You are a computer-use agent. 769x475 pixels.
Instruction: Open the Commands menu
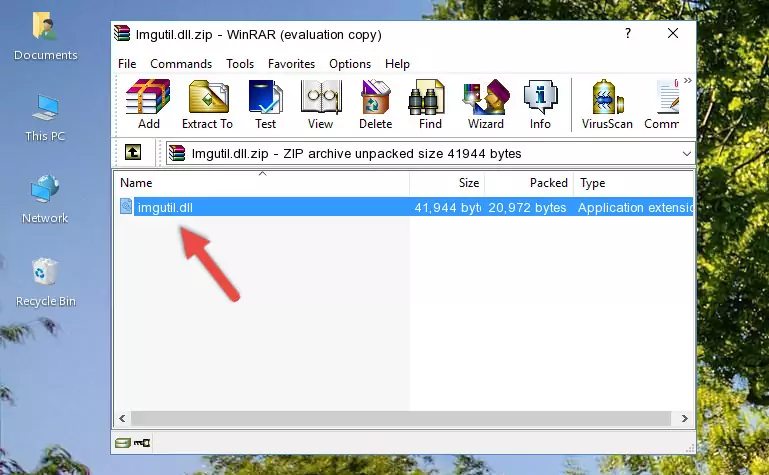pyautogui.click(x=181, y=64)
